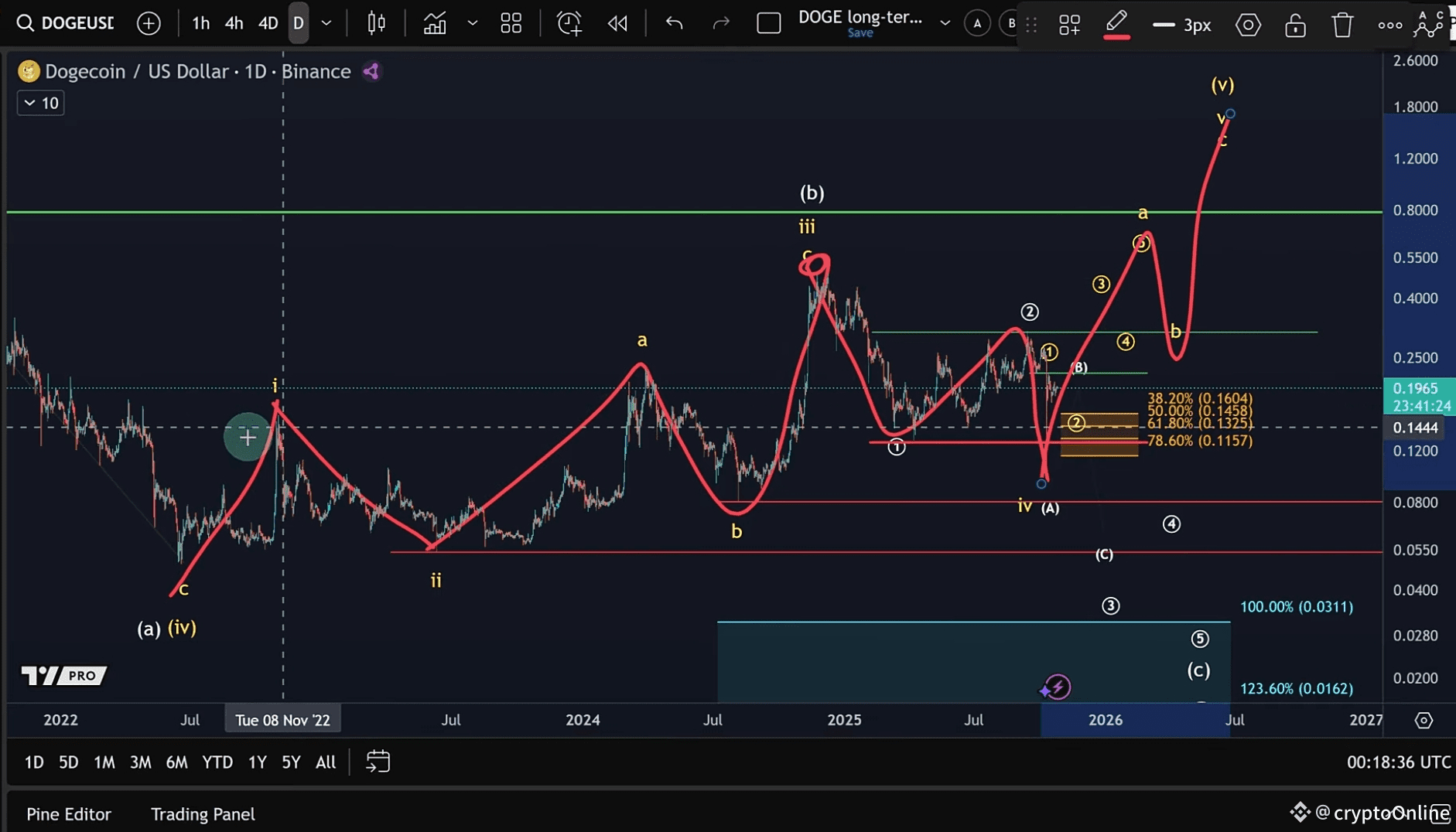Open the Pine Editor tab
Image resolution: width=1456 pixels, height=832 pixels.
point(69,813)
